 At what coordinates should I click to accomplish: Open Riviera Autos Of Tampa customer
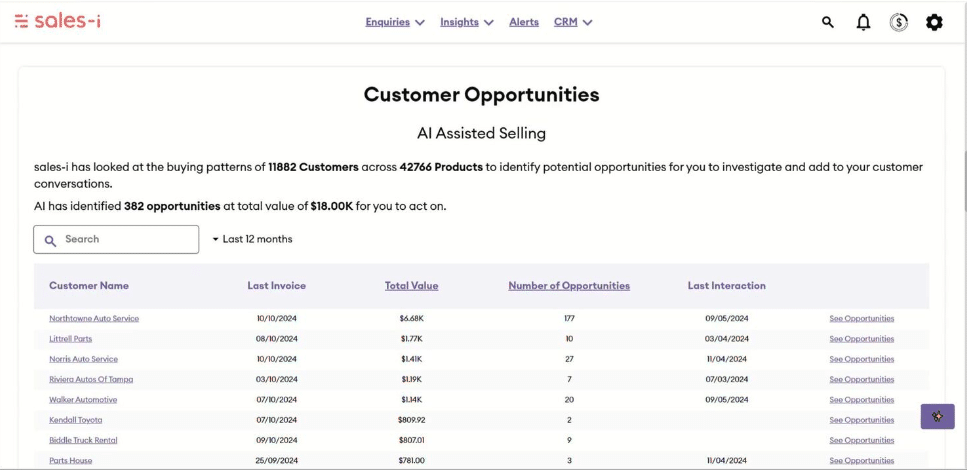[x=91, y=379]
